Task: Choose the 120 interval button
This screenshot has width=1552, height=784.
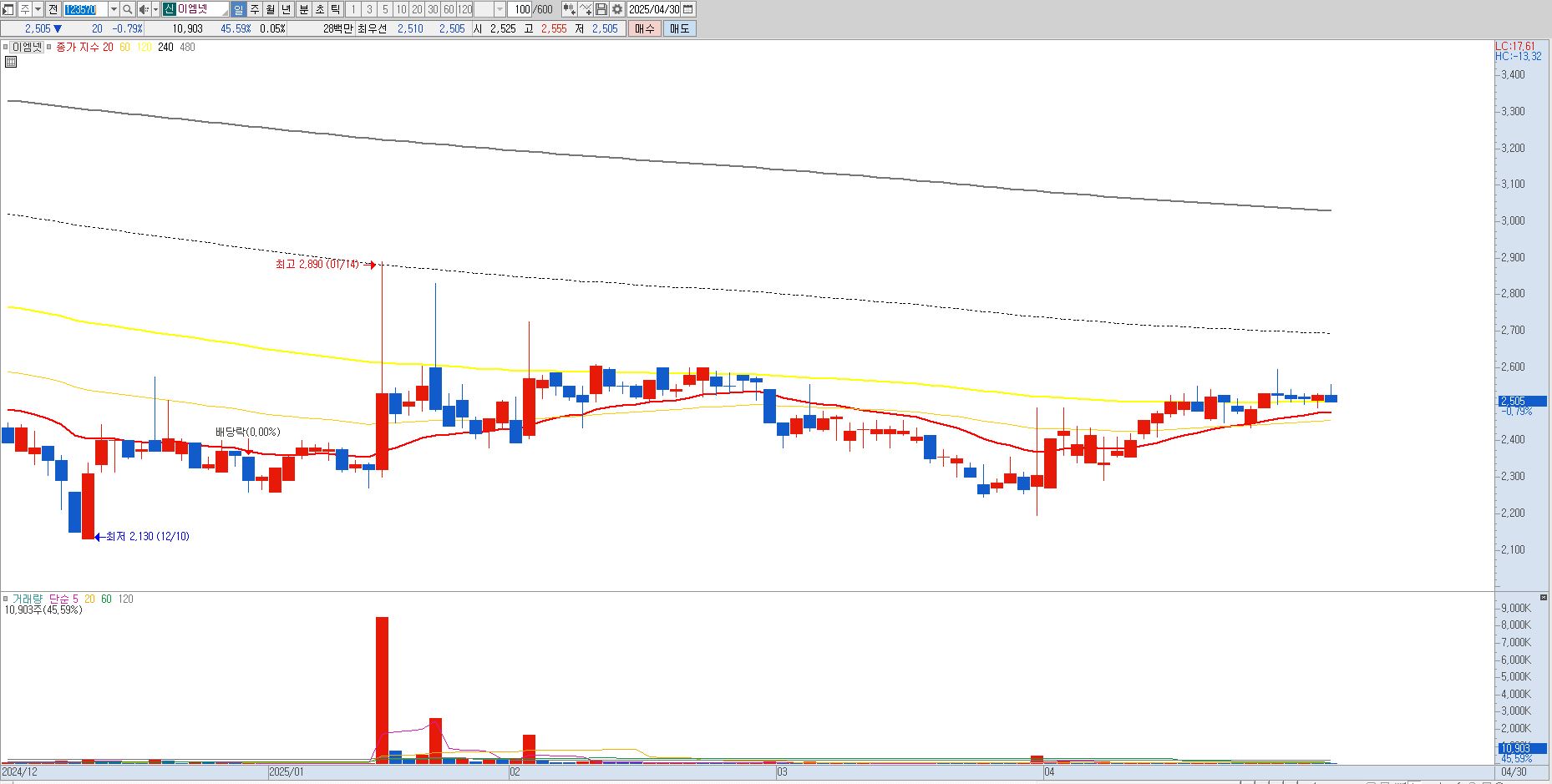Action: (464, 9)
